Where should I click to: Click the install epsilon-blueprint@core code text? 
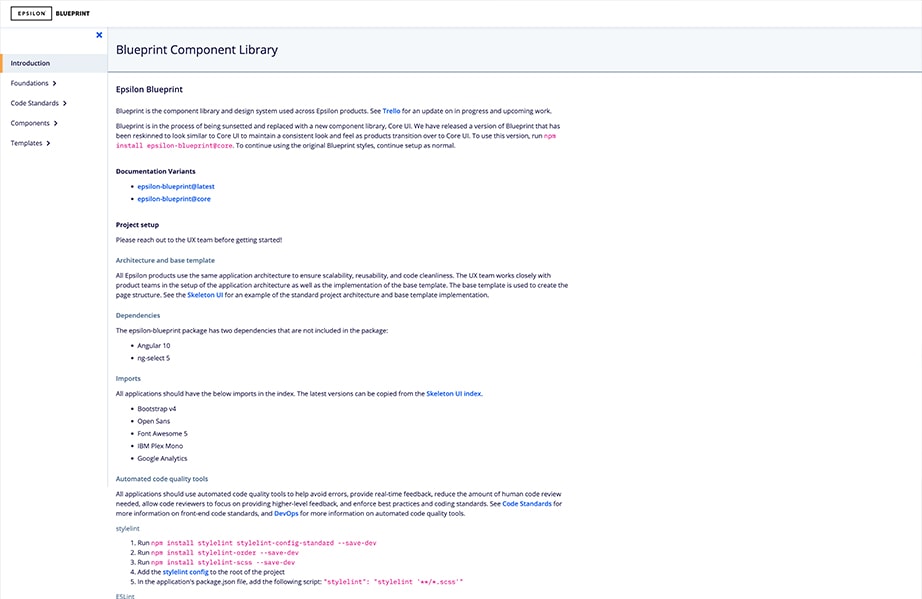[x=174, y=146]
